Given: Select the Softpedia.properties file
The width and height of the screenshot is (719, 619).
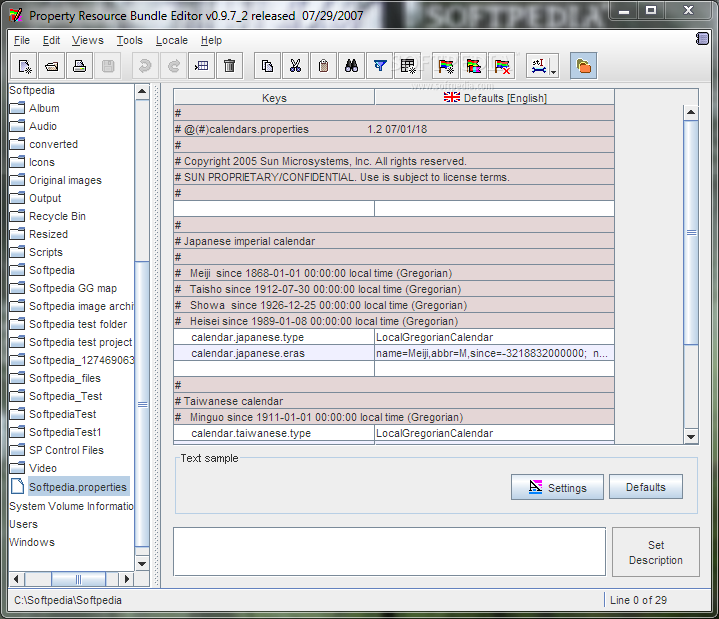Looking at the screenshot, I should coord(77,487).
